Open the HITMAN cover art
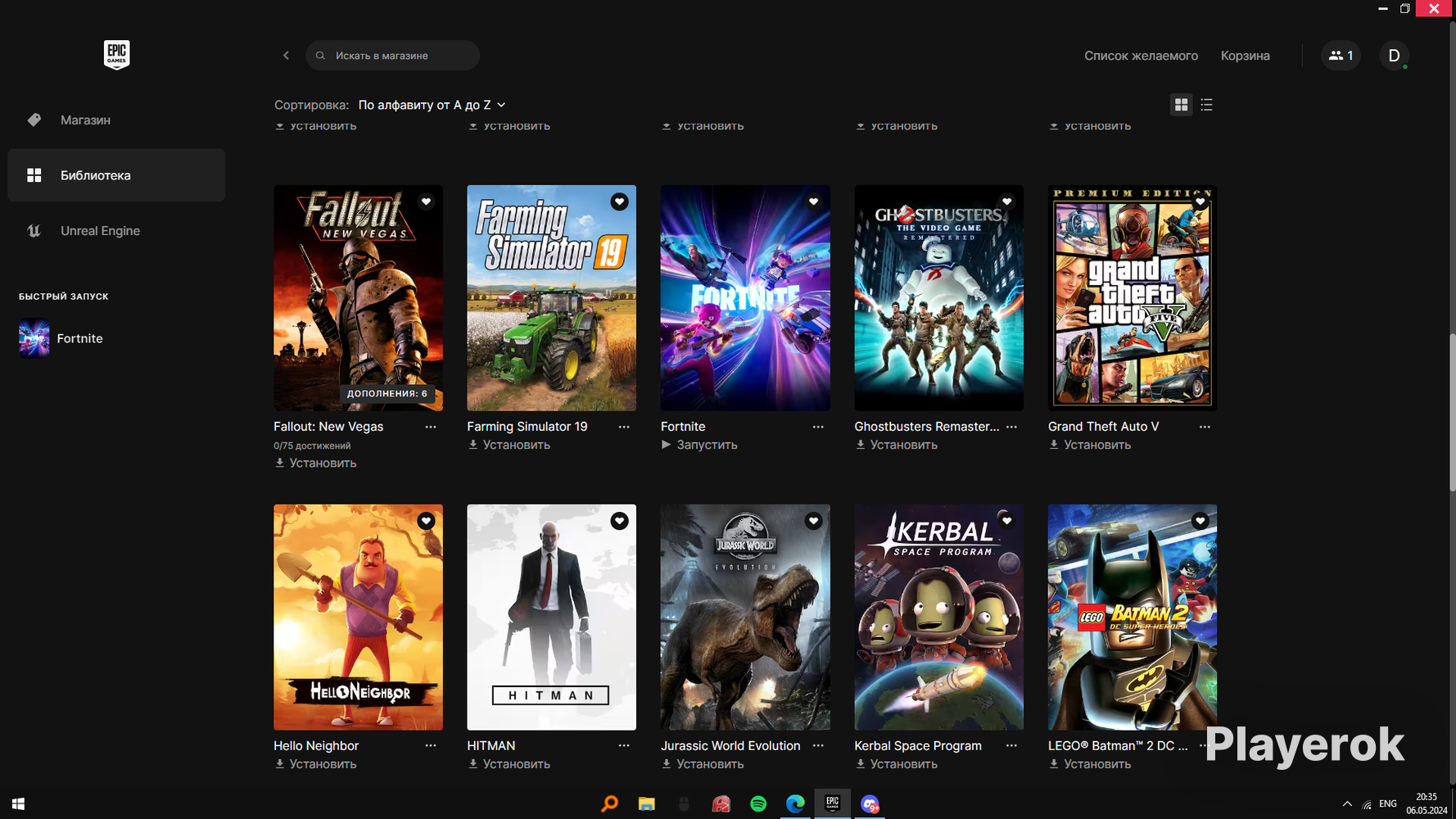Image resolution: width=1456 pixels, height=819 pixels. click(551, 618)
